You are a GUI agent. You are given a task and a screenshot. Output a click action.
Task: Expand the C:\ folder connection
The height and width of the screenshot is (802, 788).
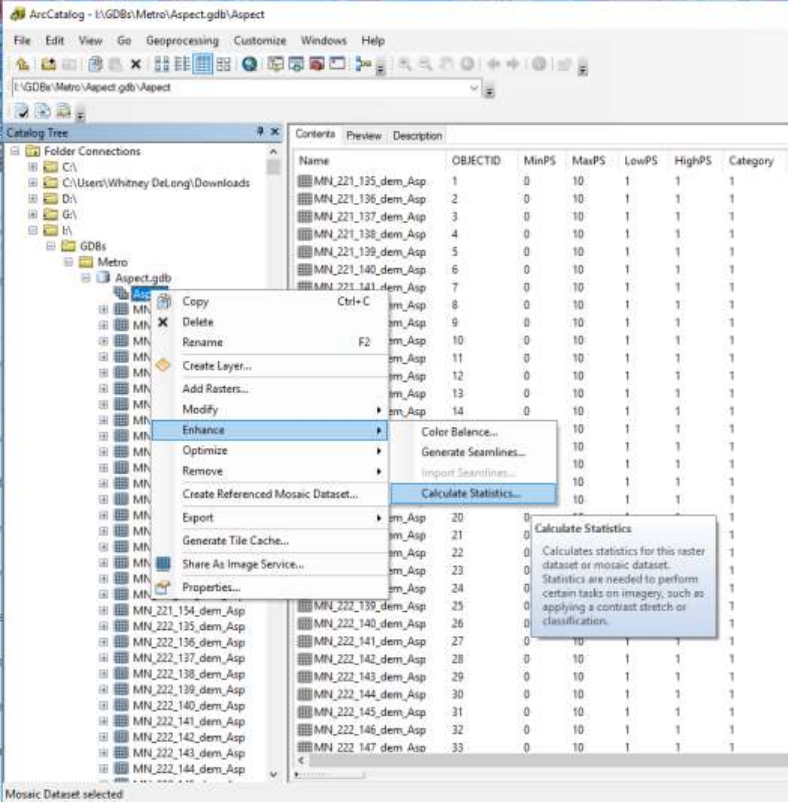tap(33, 167)
